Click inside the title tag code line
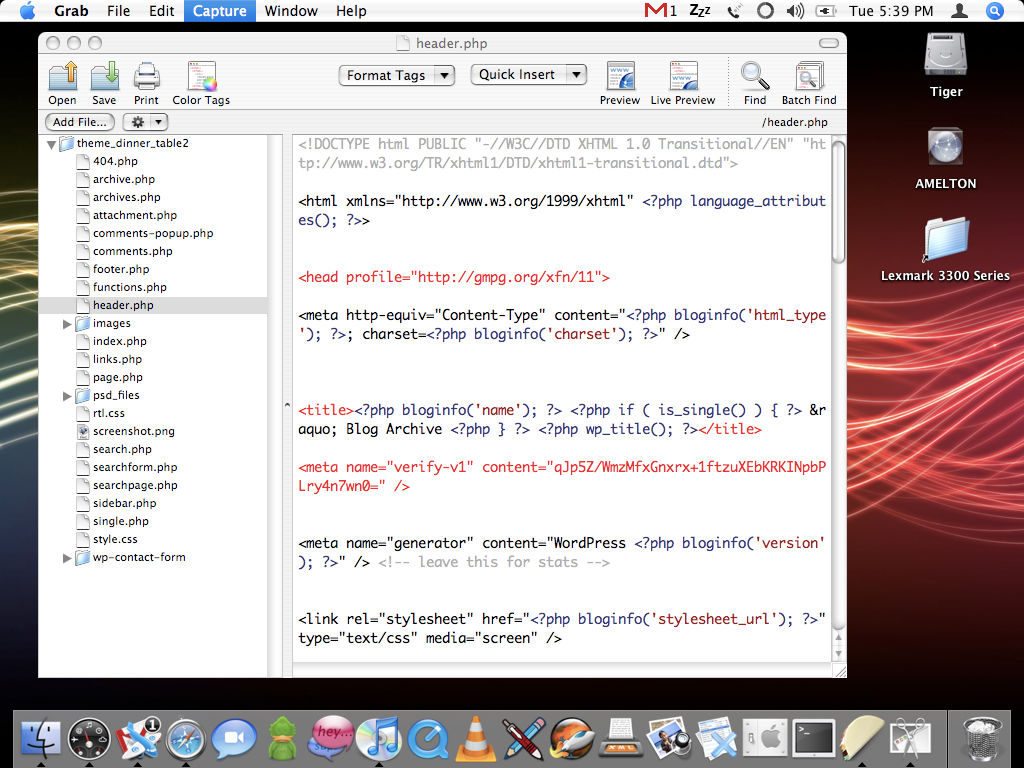Viewport: 1024px width, 768px height. pos(562,420)
